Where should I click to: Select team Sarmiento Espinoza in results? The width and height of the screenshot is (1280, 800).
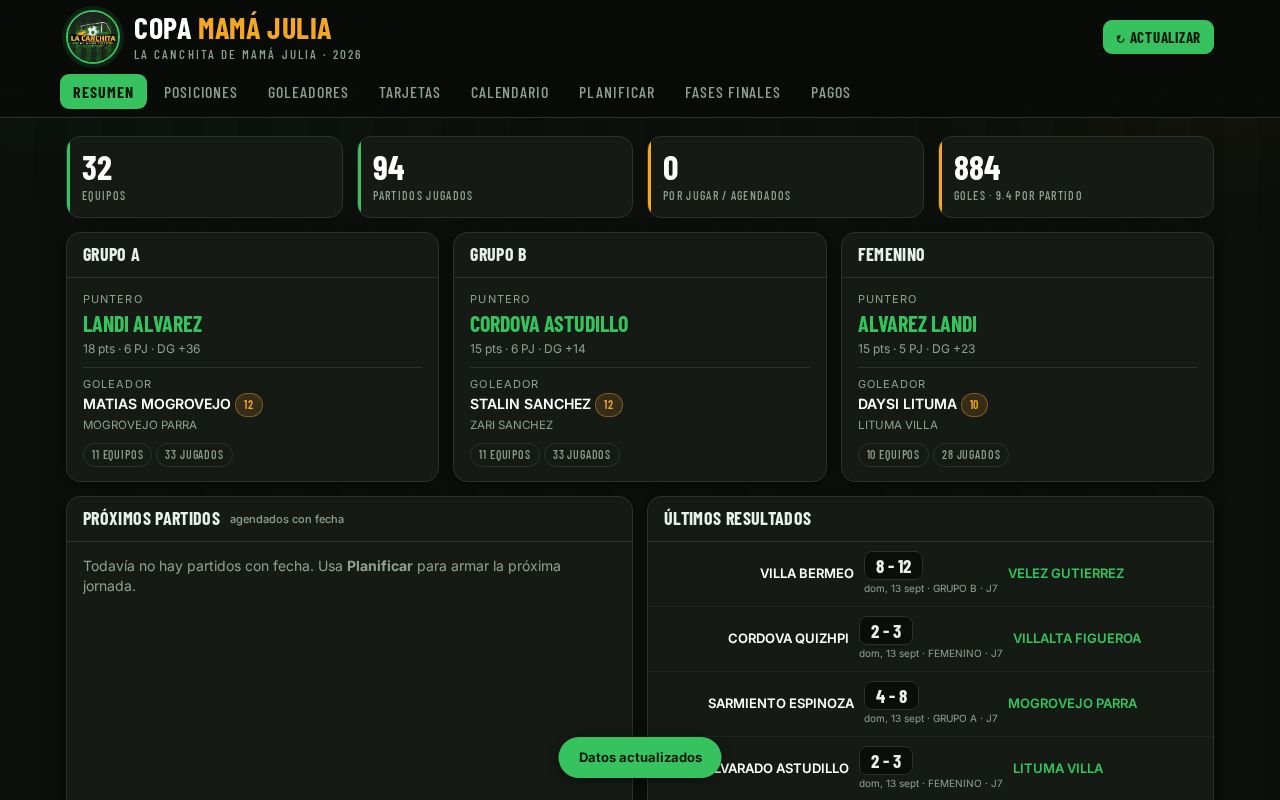pyautogui.click(x=781, y=704)
